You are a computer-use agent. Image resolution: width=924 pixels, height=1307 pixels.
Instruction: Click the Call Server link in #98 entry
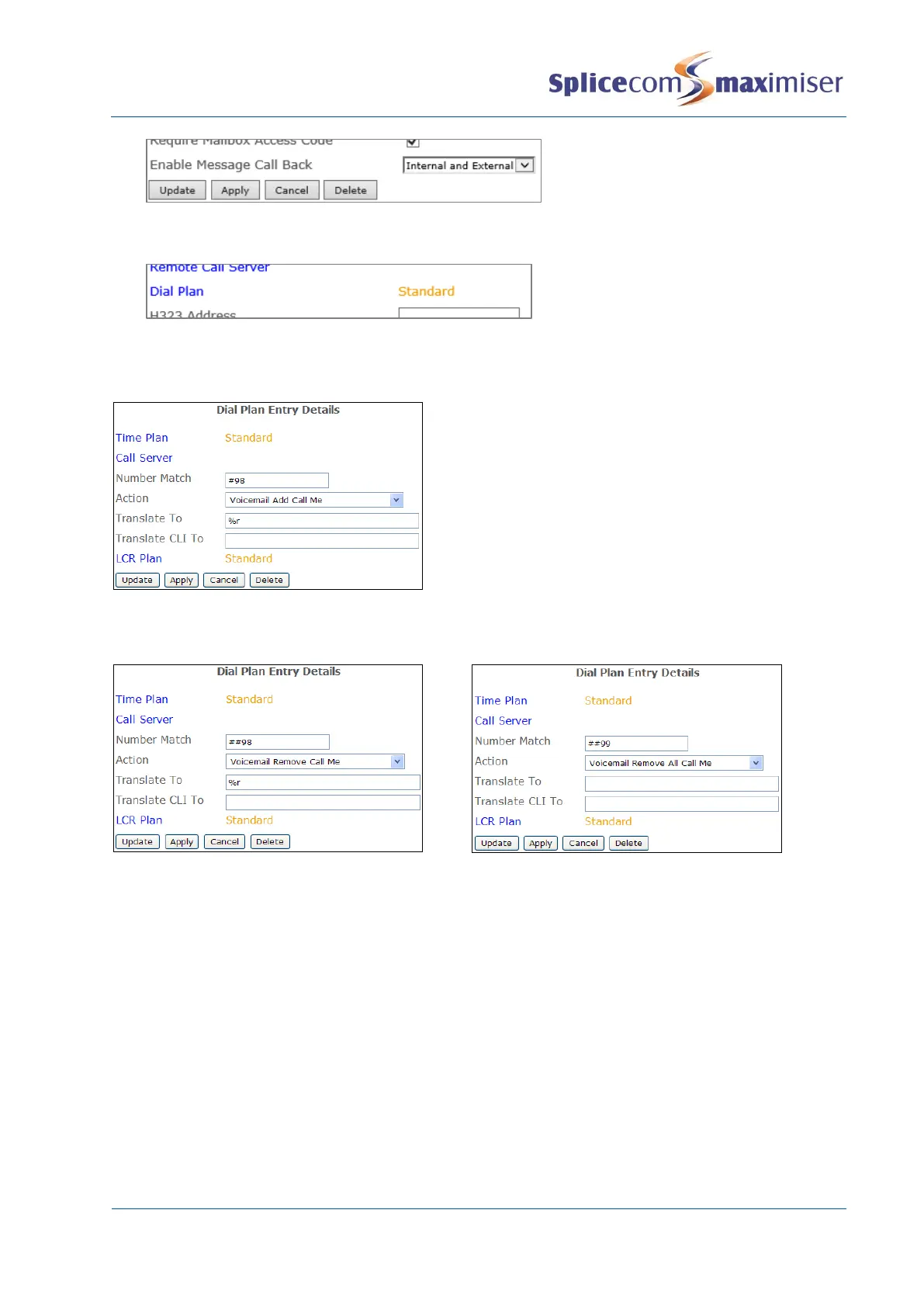pyautogui.click(x=144, y=458)
